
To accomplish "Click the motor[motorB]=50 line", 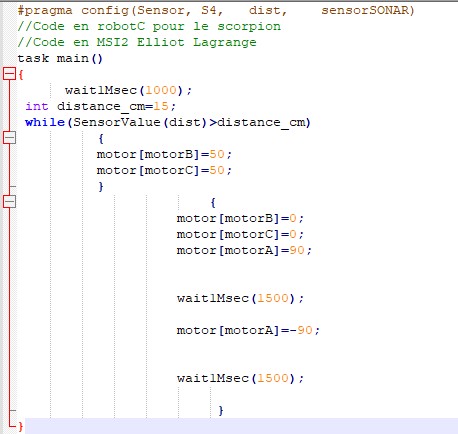I will (x=164, y=154).
